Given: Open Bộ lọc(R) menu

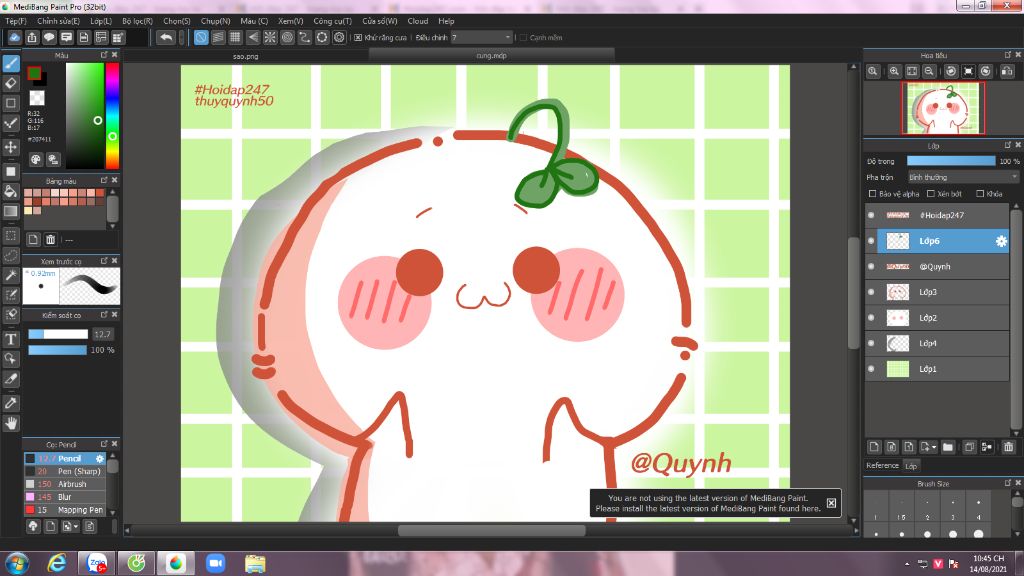Looking at the screenshot, I should pyautogui.click(x=137, y=21).
